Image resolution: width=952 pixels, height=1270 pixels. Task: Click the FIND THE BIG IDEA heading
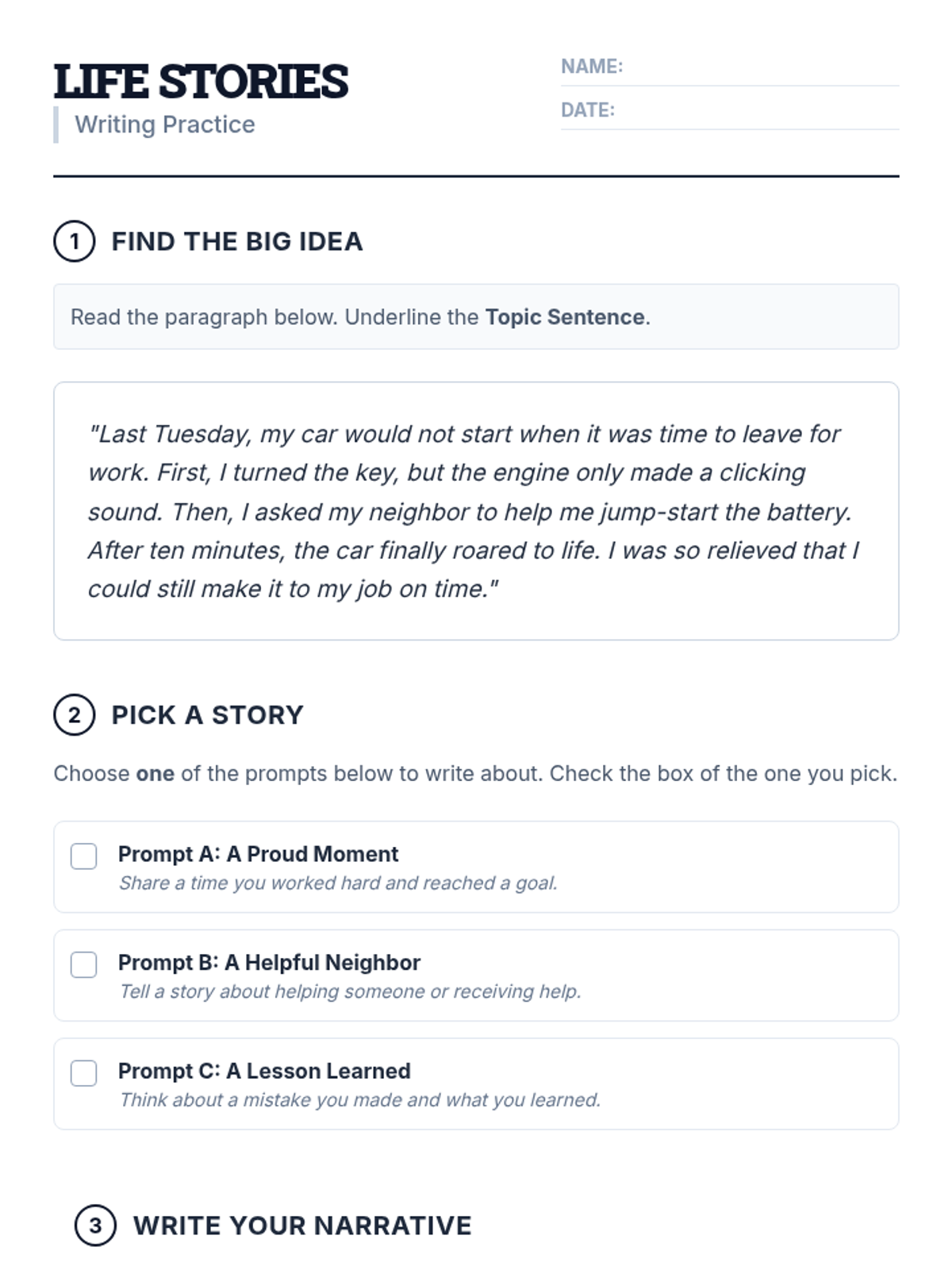point(236,241)
